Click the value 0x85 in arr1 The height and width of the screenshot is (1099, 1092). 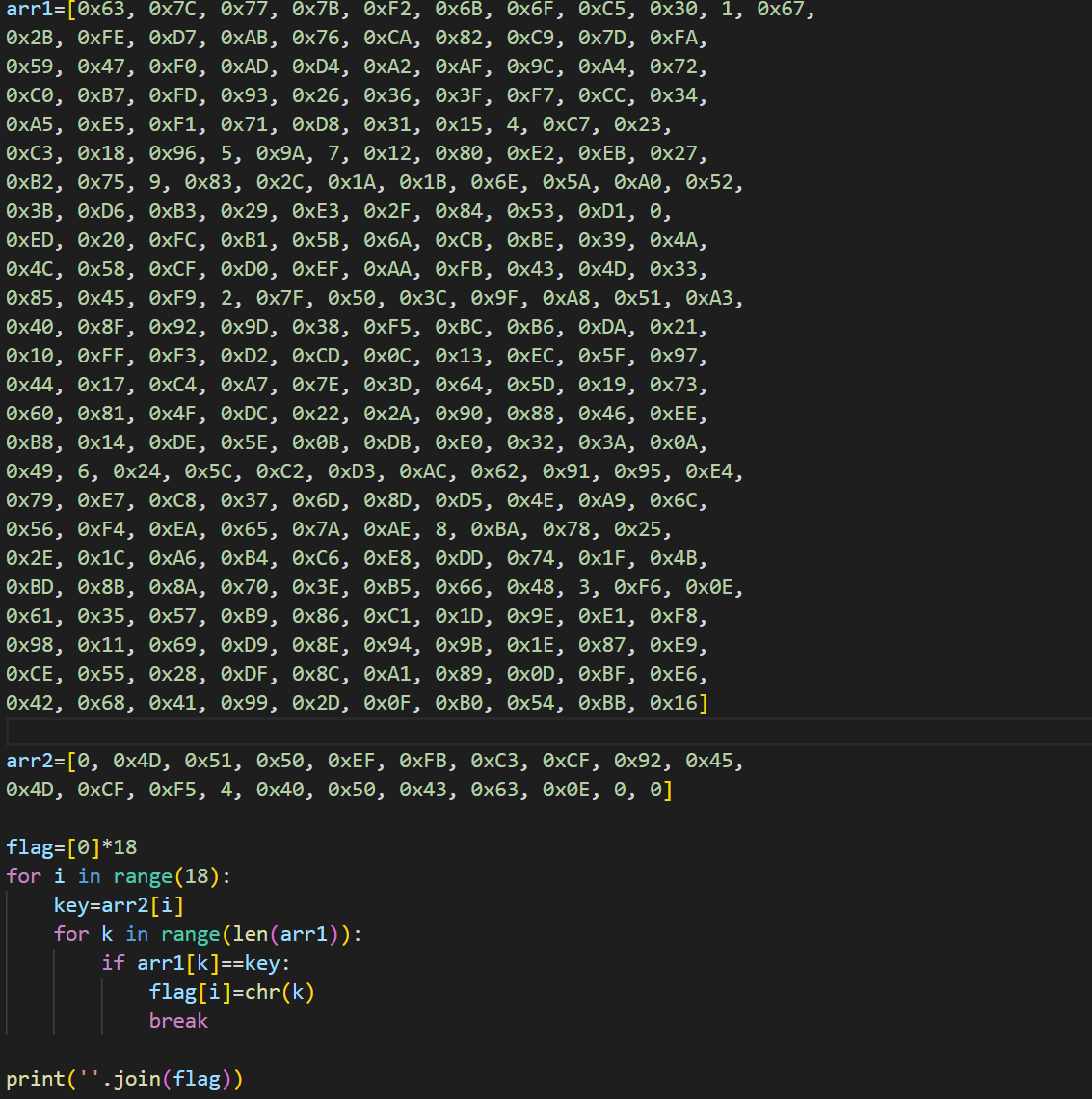point(30,298)
